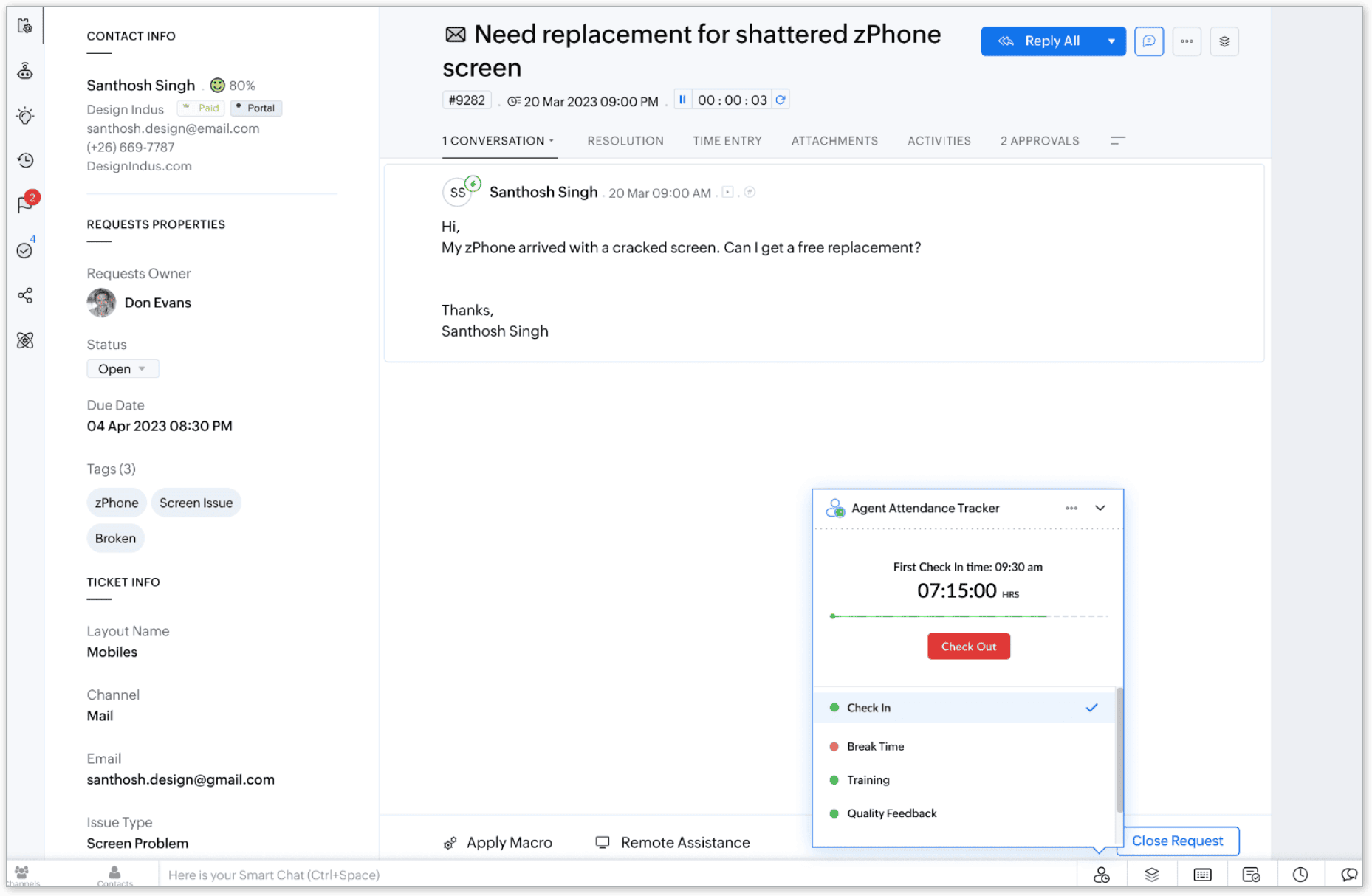Open the DesignIndus.com website link
Screen dimensions: 1372x896
point(140,166)
